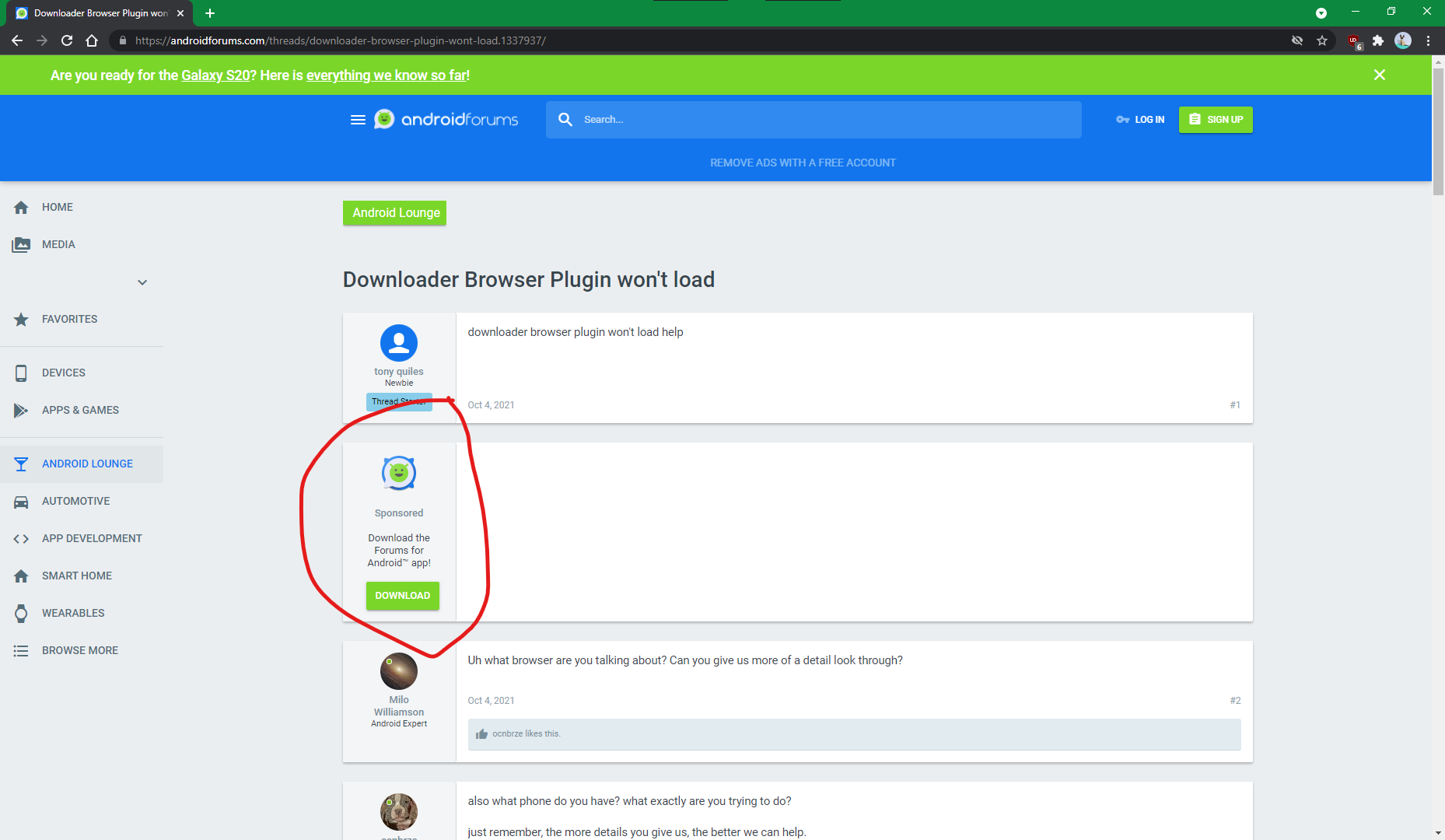
Task: Open the 'everything we know so far' link
Action: pyautogui.click(x=387, y=75)
